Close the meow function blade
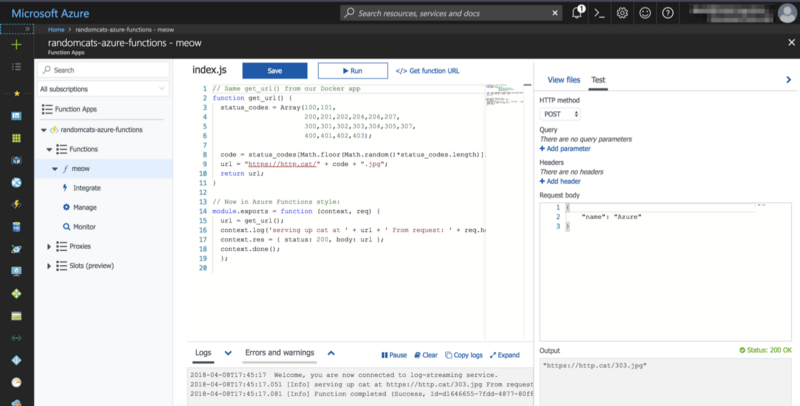Image resolution: width=800 pixels, height=406 pixels. (791, 43)
